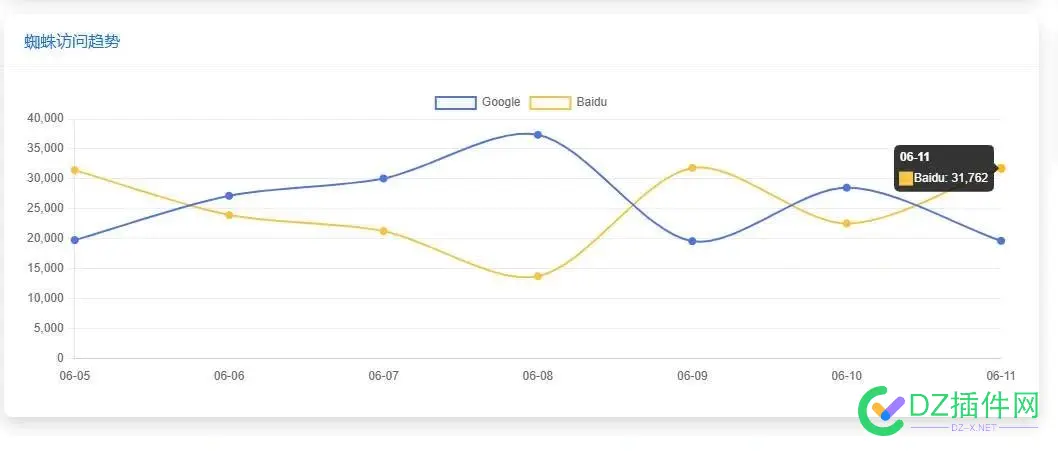
Task: Select Baidu data point for 06-05
Action: (75, 170)
